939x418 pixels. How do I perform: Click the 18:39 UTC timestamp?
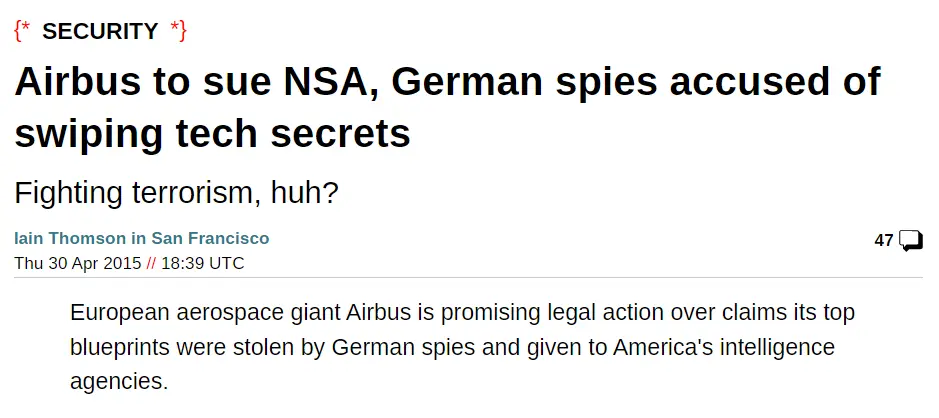tap(203, 263)
